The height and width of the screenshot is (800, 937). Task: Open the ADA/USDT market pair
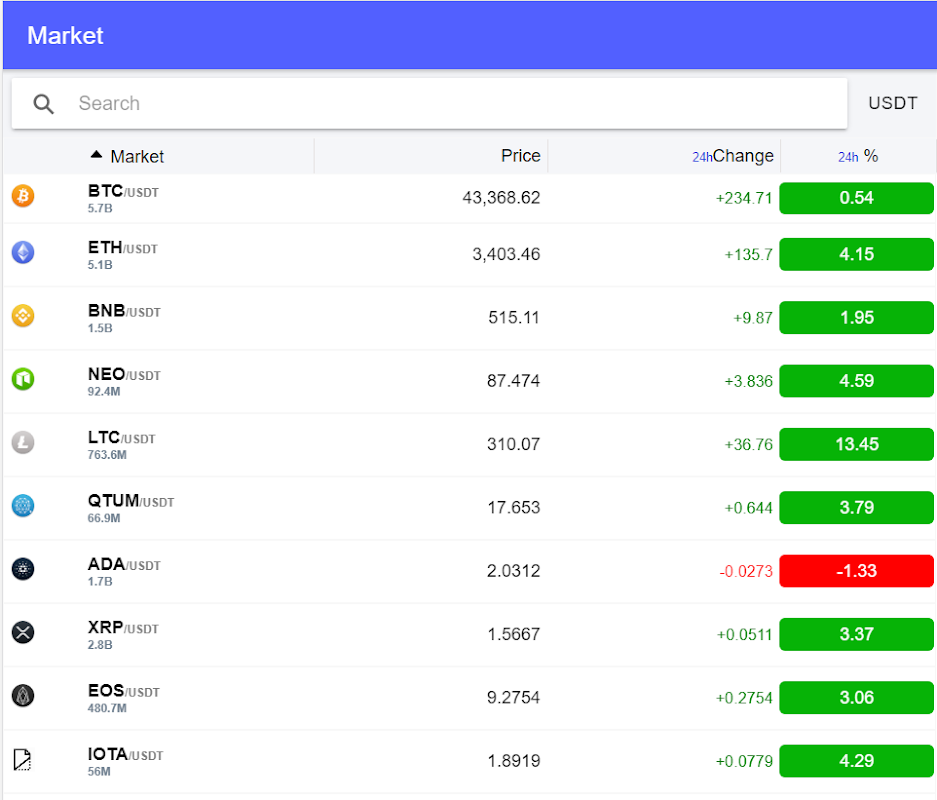point(124,564)
